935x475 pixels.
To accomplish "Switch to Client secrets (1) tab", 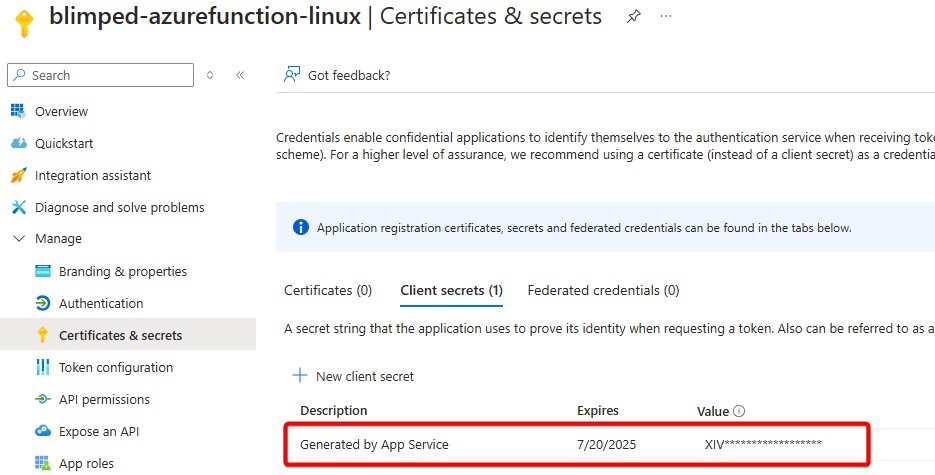I will 451,290.
